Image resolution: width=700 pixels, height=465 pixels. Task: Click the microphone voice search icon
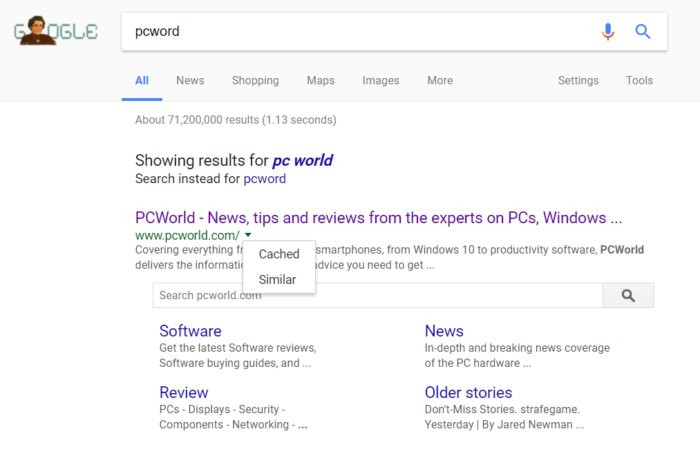tap(608, 32)
